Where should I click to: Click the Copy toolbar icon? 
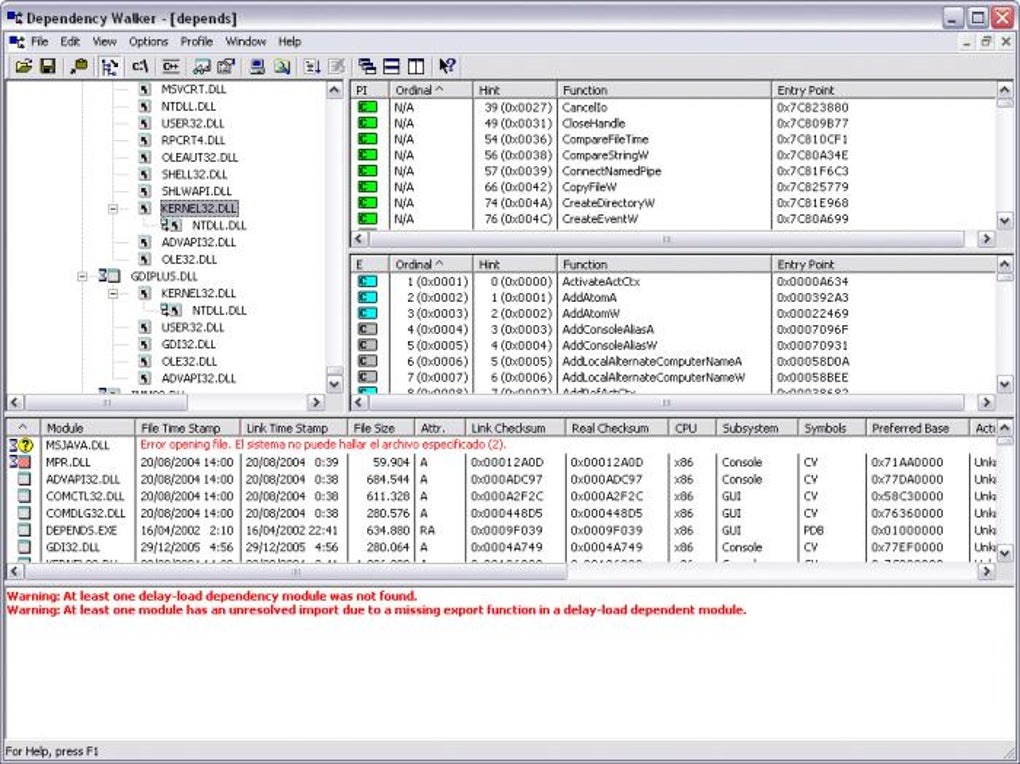79,66
